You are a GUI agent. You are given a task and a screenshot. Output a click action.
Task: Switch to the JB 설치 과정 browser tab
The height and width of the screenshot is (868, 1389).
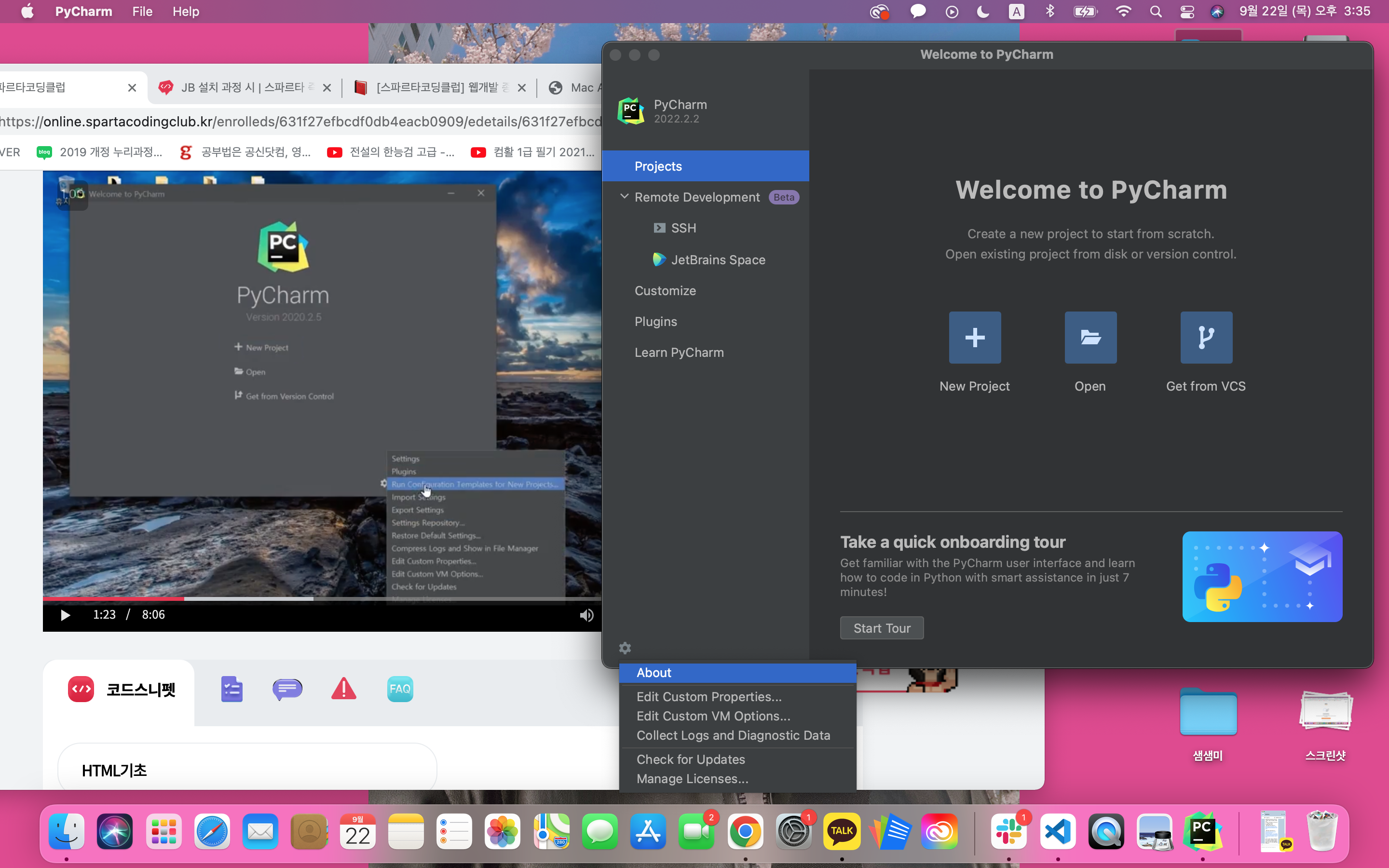pos(244,88)
